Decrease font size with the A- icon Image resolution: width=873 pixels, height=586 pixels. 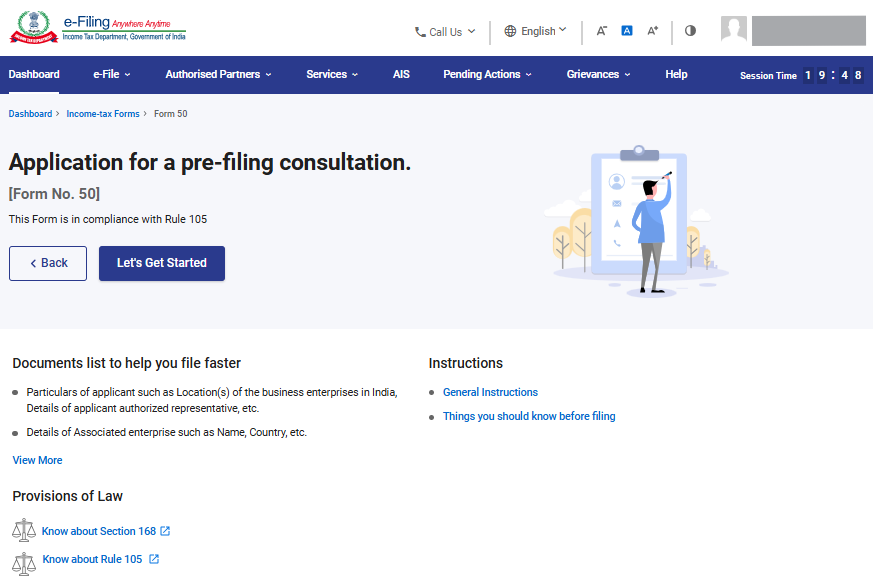[x=601, y=31]
